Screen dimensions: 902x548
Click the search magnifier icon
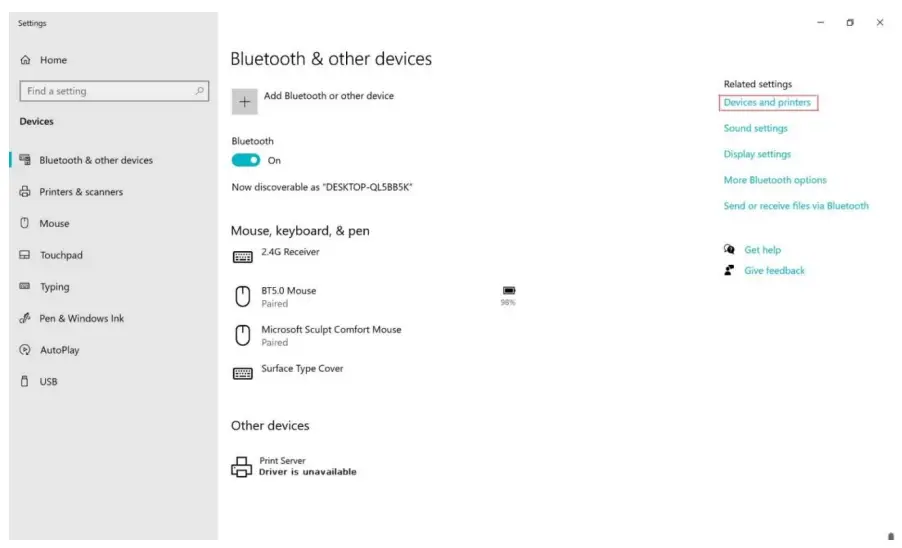pos(201,91)
